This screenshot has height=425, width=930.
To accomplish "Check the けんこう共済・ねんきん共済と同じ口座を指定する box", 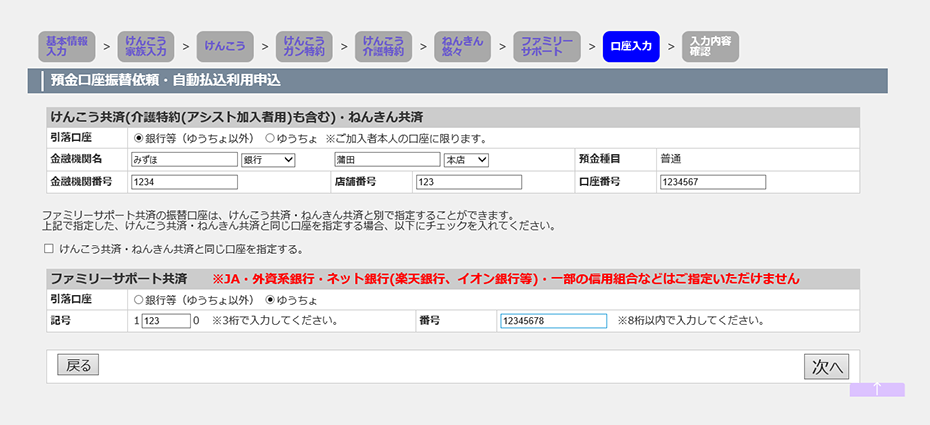I will click(48, 249).
